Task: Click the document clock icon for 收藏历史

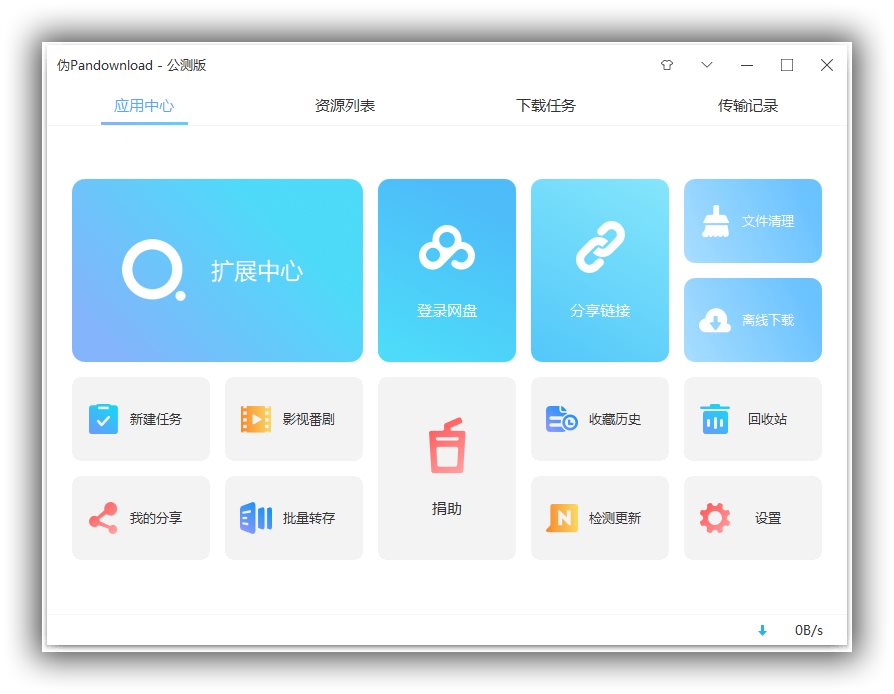Action: point(562,419)
